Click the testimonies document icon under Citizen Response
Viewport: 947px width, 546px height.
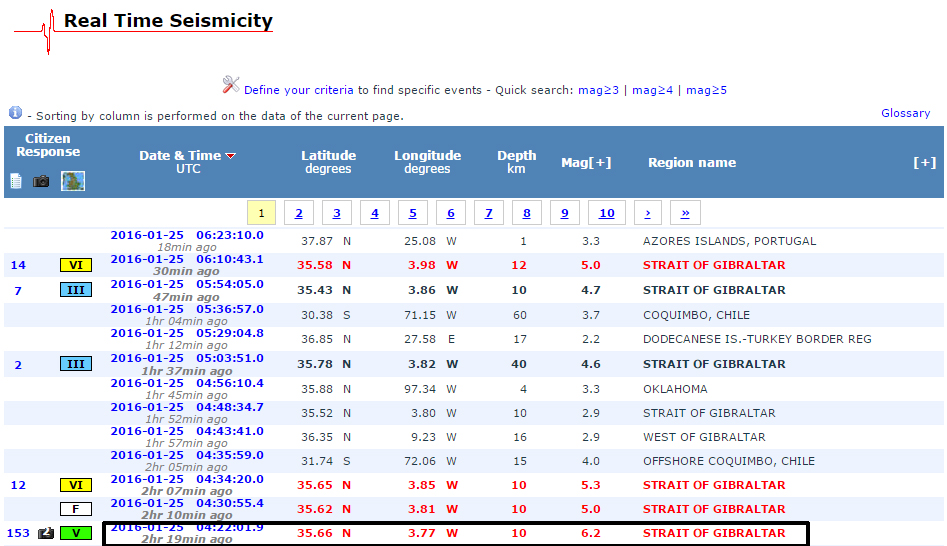point(16,181)
